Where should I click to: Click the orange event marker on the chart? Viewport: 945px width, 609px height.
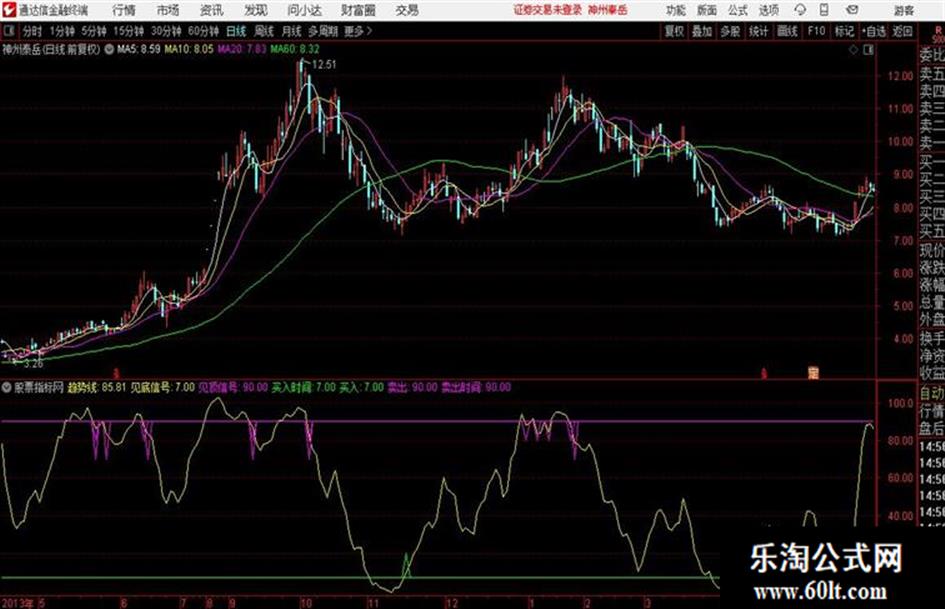point(813,372)
